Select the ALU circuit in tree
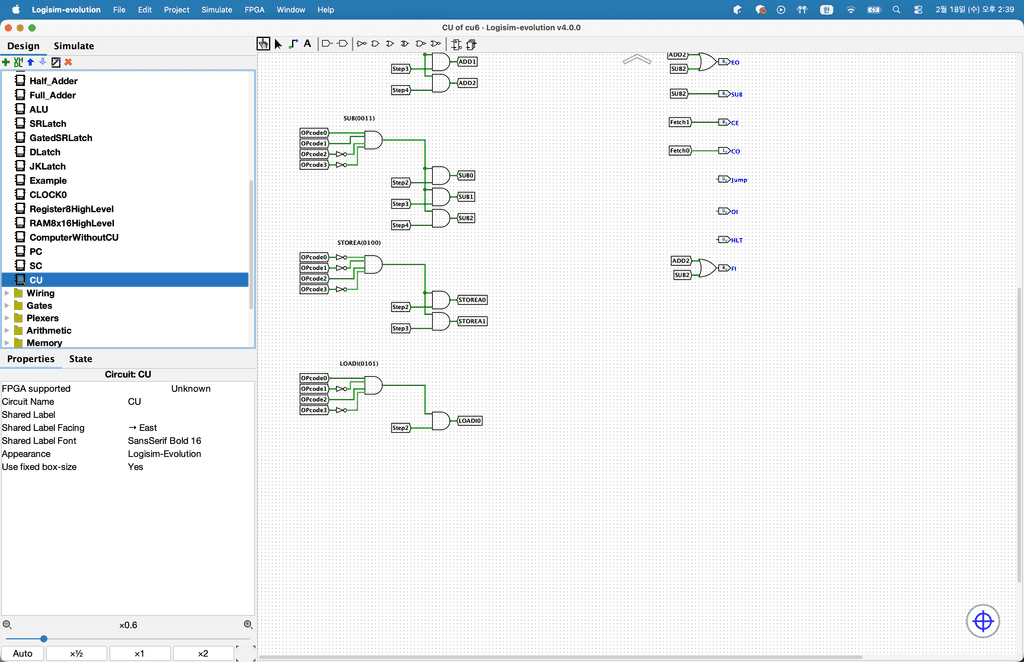 (x=38, y=109)
